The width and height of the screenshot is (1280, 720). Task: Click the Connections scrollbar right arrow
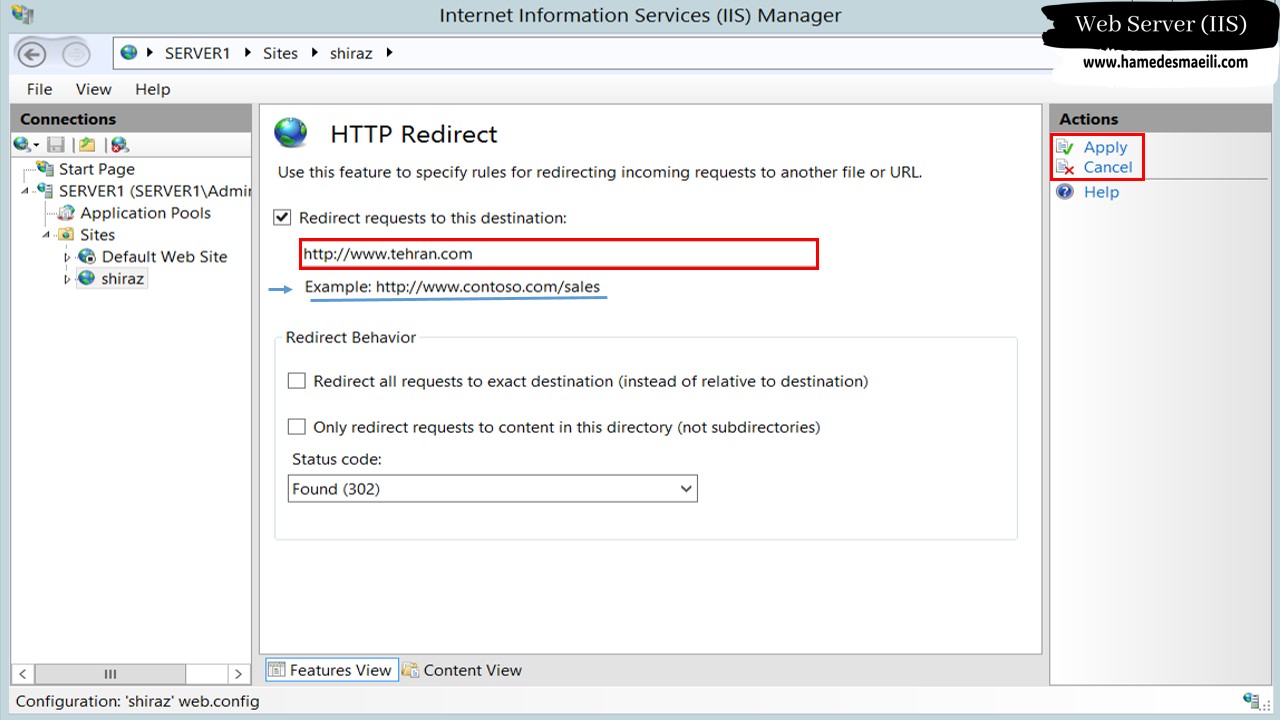(x=238, y=674)
